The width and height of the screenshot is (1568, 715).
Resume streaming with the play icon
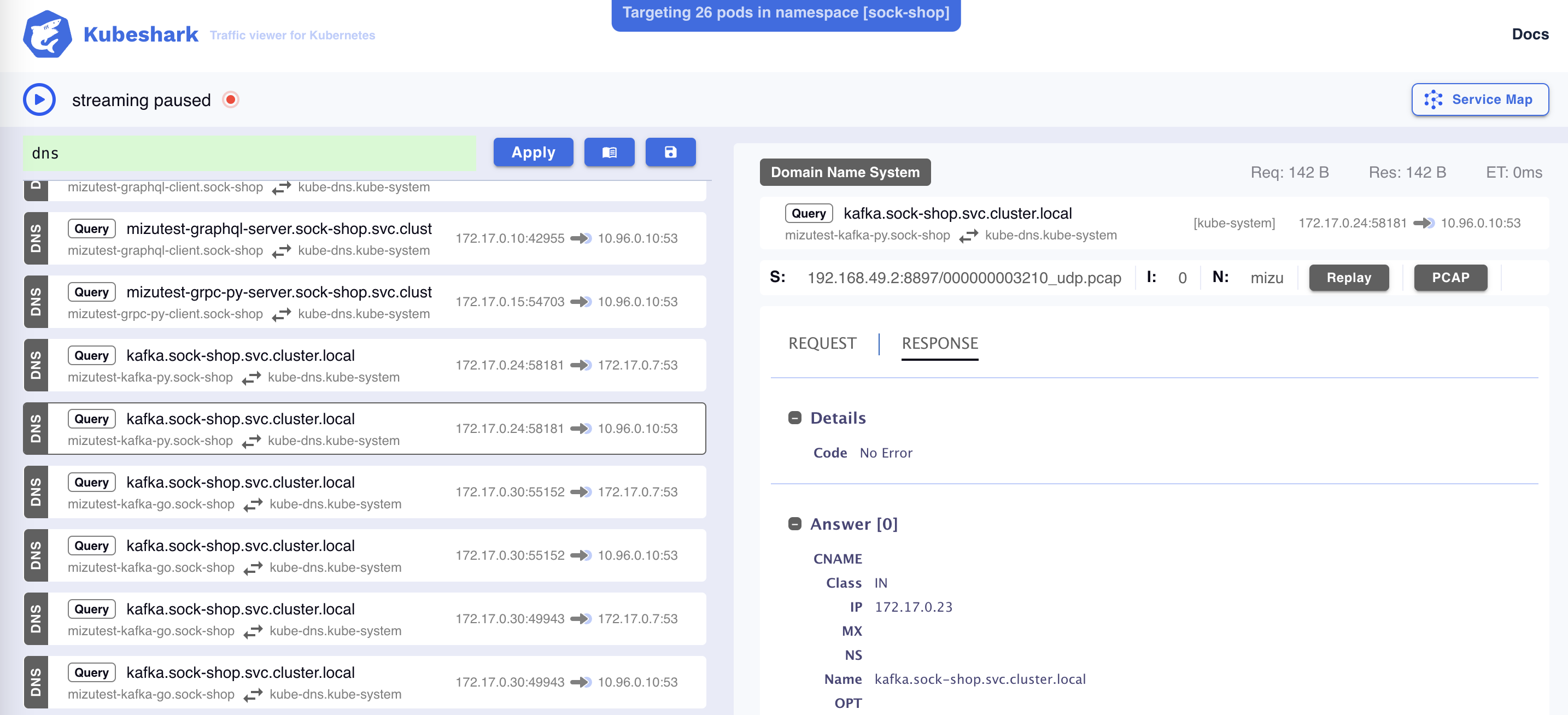tap(39, 98)
